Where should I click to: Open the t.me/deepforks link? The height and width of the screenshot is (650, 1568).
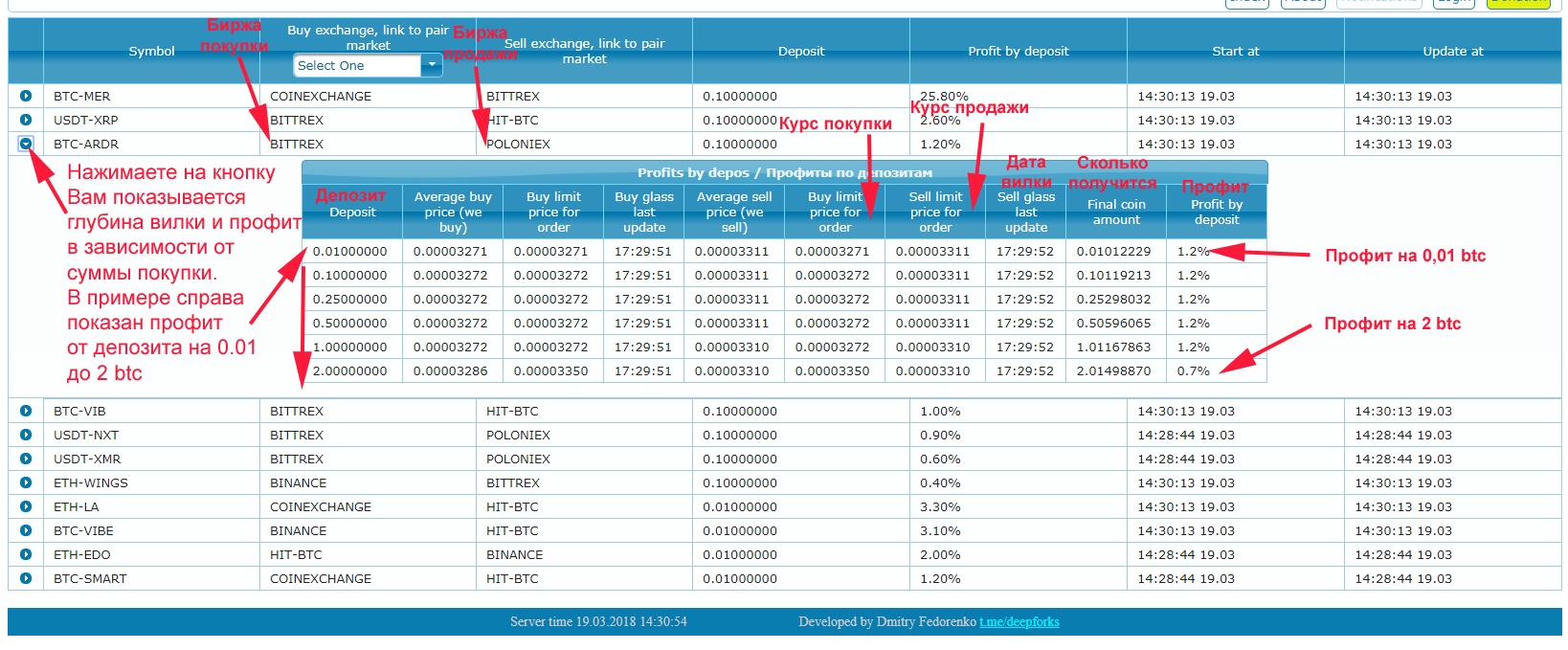point(1019,621)
